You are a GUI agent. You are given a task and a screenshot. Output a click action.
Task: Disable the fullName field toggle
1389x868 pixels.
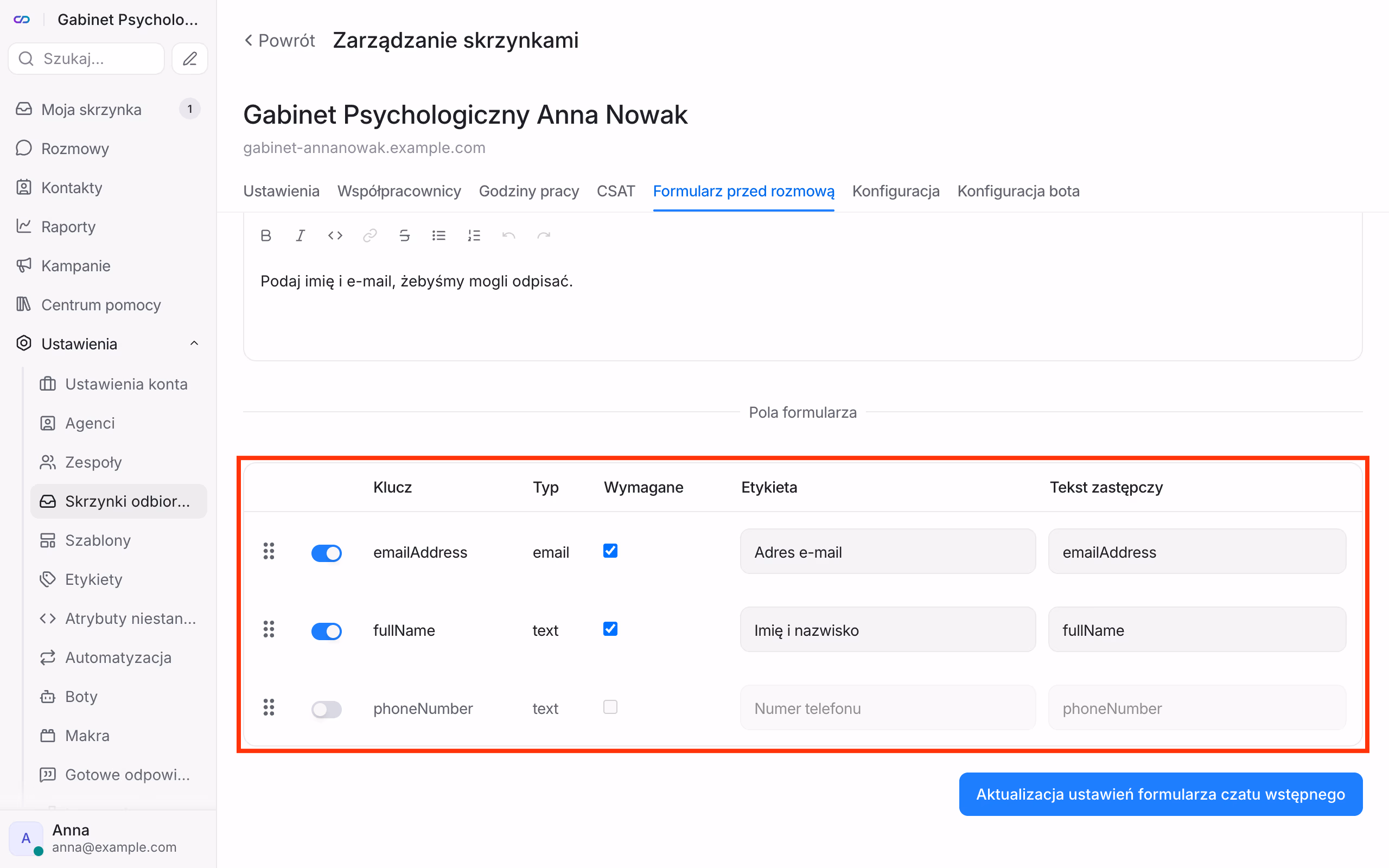tap(327, 631)
